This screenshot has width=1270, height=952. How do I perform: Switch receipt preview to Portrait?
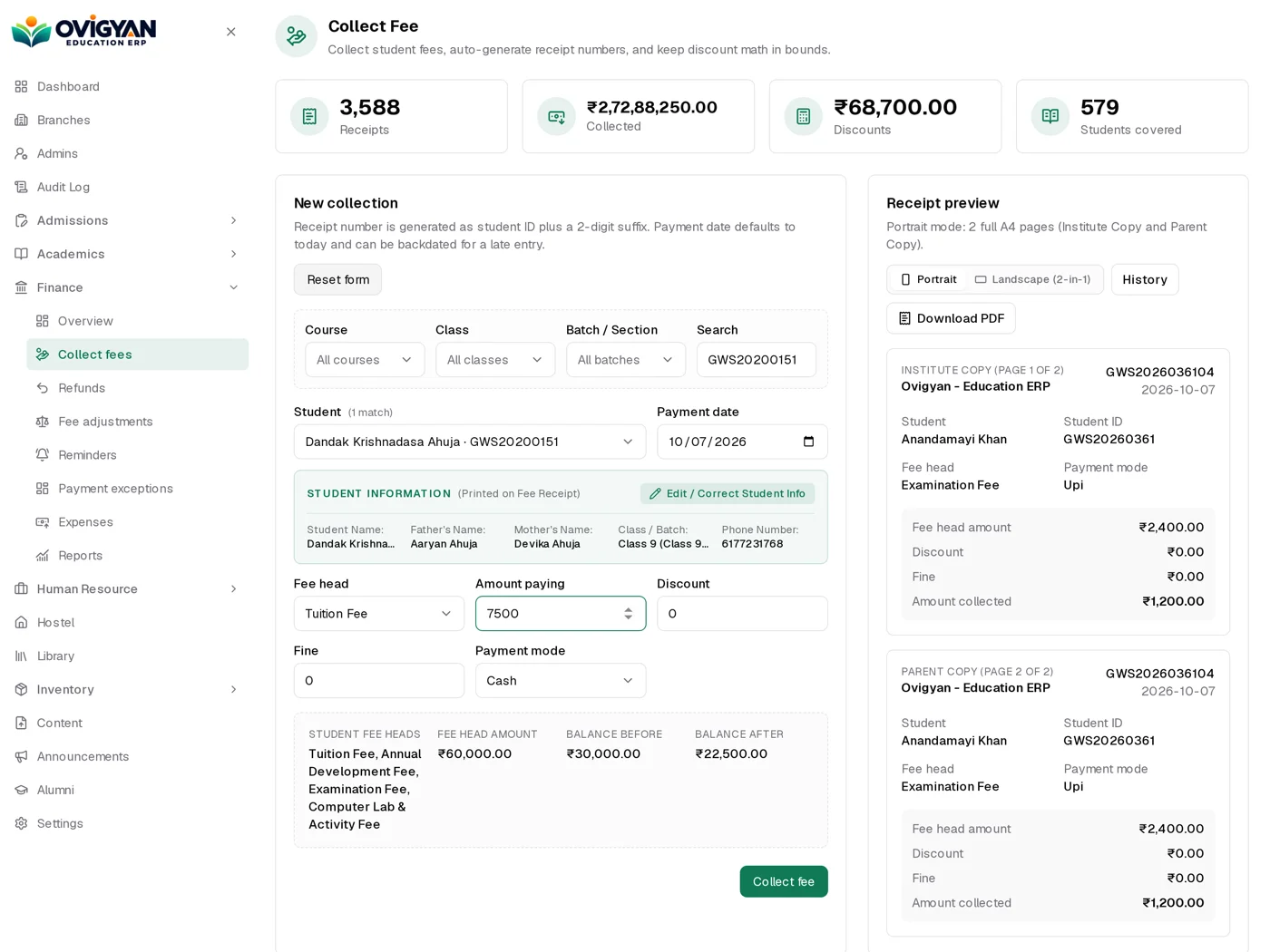click(x=928, y=279)
